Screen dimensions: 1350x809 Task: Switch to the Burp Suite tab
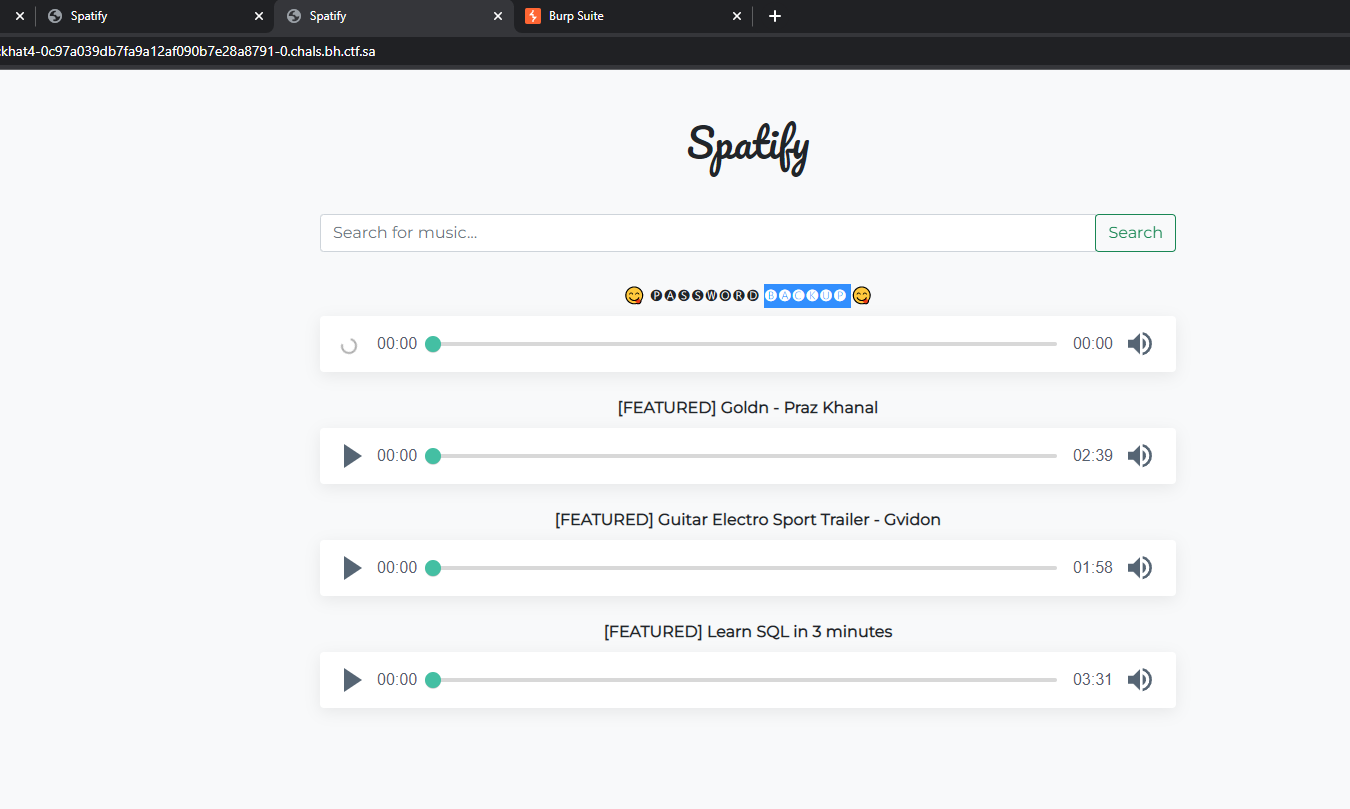[633, 16]
